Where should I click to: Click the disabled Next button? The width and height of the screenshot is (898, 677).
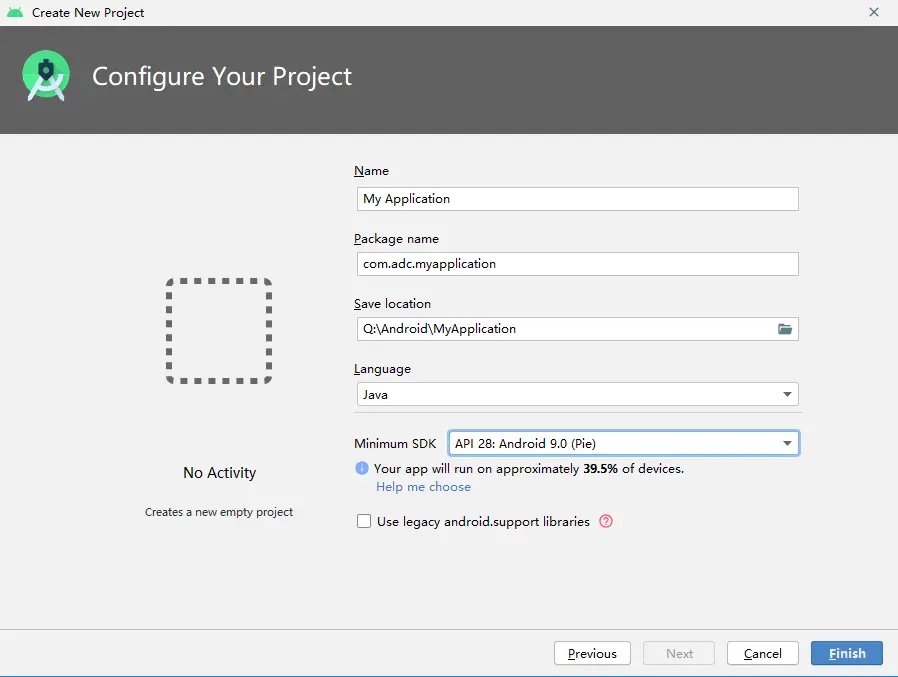tap(679, 653)
